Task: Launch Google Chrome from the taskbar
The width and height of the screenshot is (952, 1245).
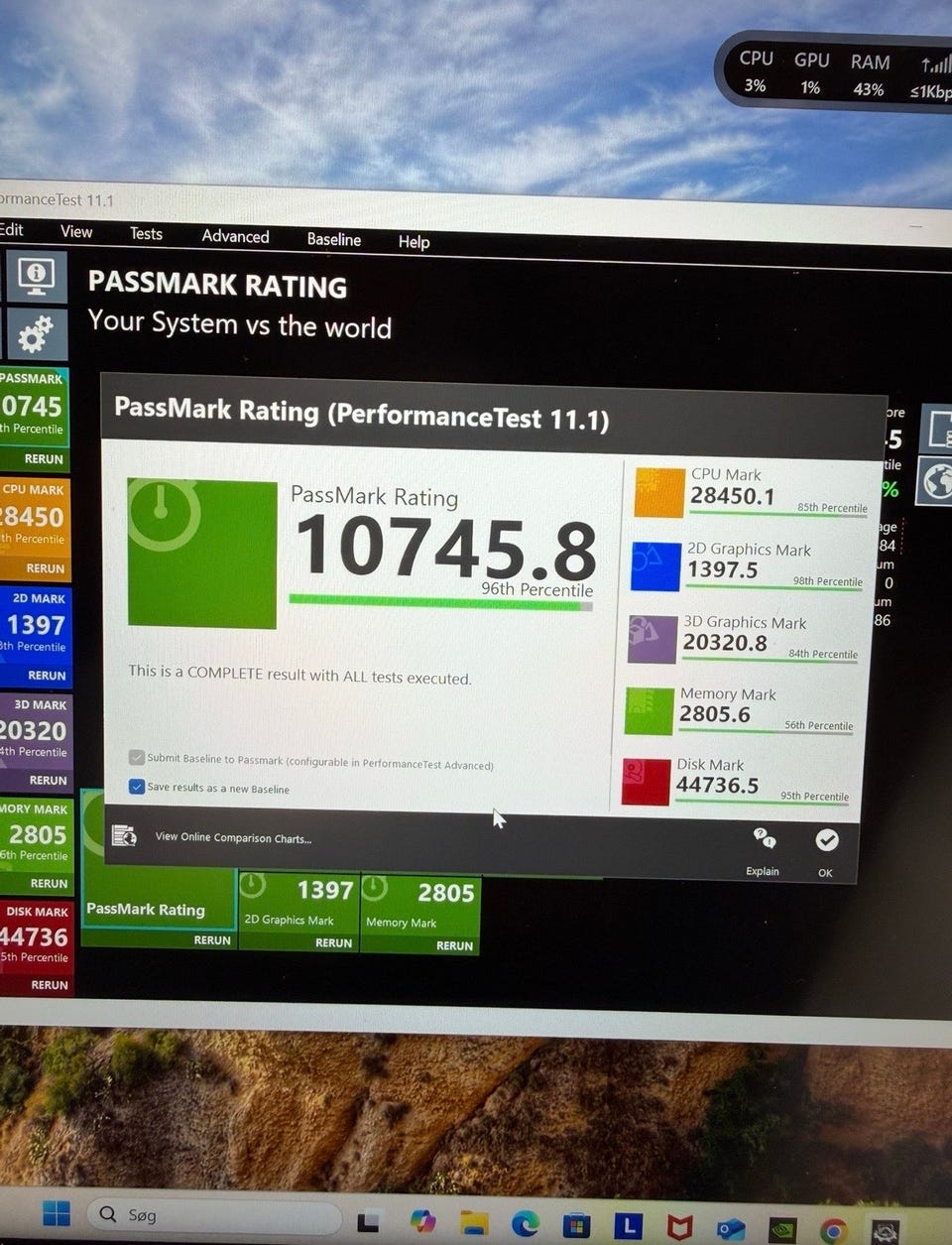Action: click(x=833, y=1231)
